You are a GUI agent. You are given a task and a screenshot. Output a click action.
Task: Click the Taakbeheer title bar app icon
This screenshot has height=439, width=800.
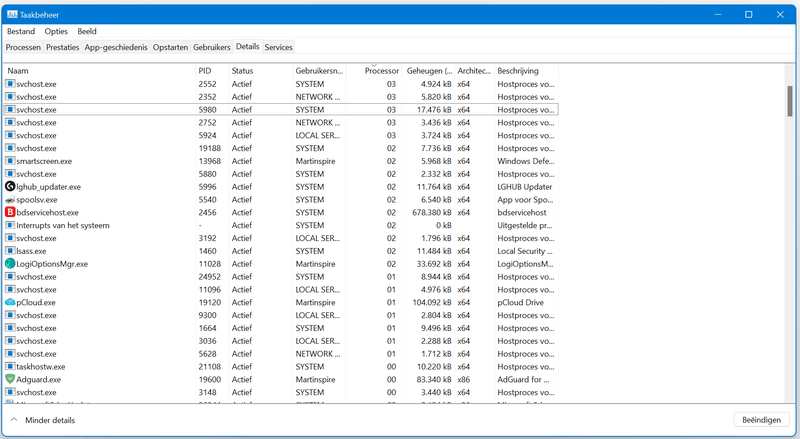tap(13, 14)
